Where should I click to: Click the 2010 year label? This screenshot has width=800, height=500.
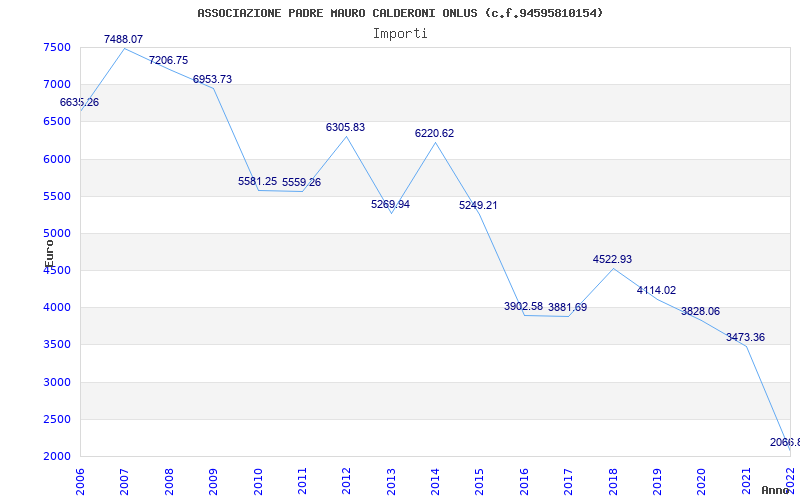pos(258,481)
